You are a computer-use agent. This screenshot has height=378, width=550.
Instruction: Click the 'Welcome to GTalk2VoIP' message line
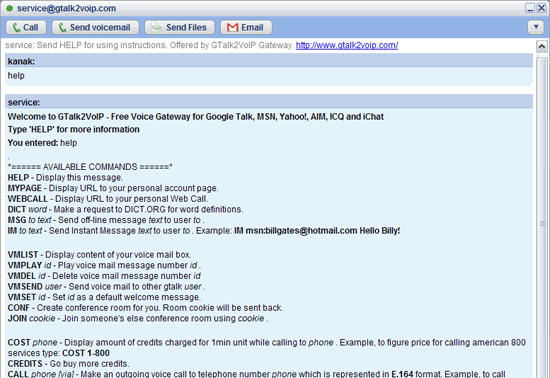click(x=196, y=117)
